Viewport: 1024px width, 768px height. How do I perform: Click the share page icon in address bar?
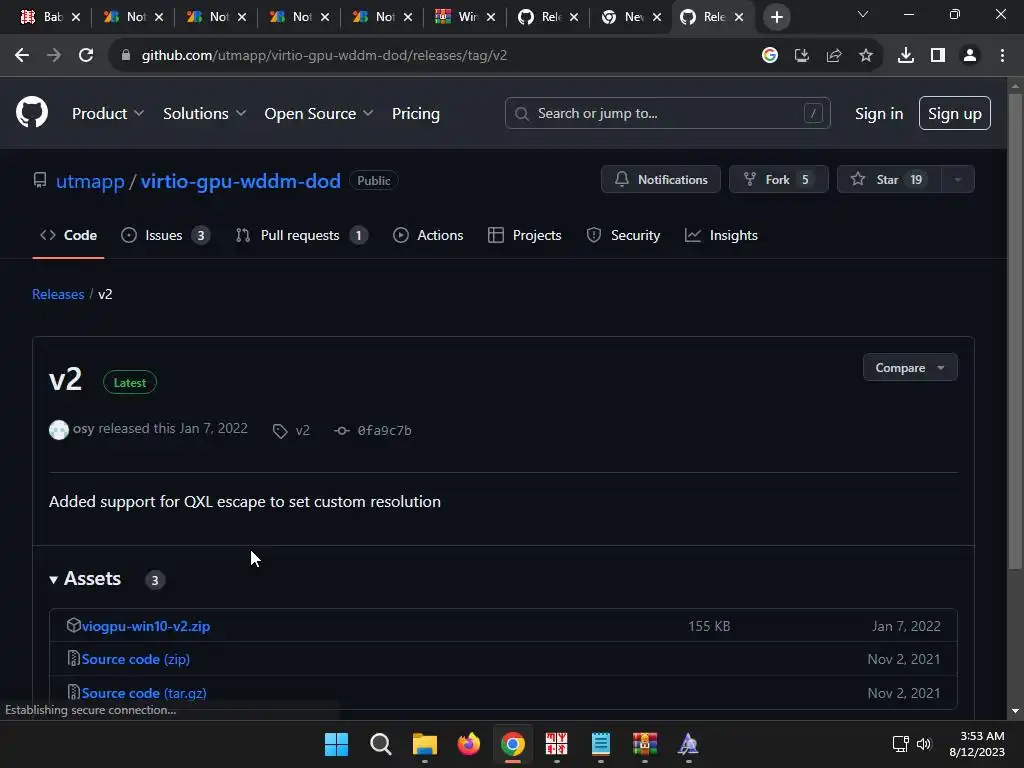tap(834, 56)
